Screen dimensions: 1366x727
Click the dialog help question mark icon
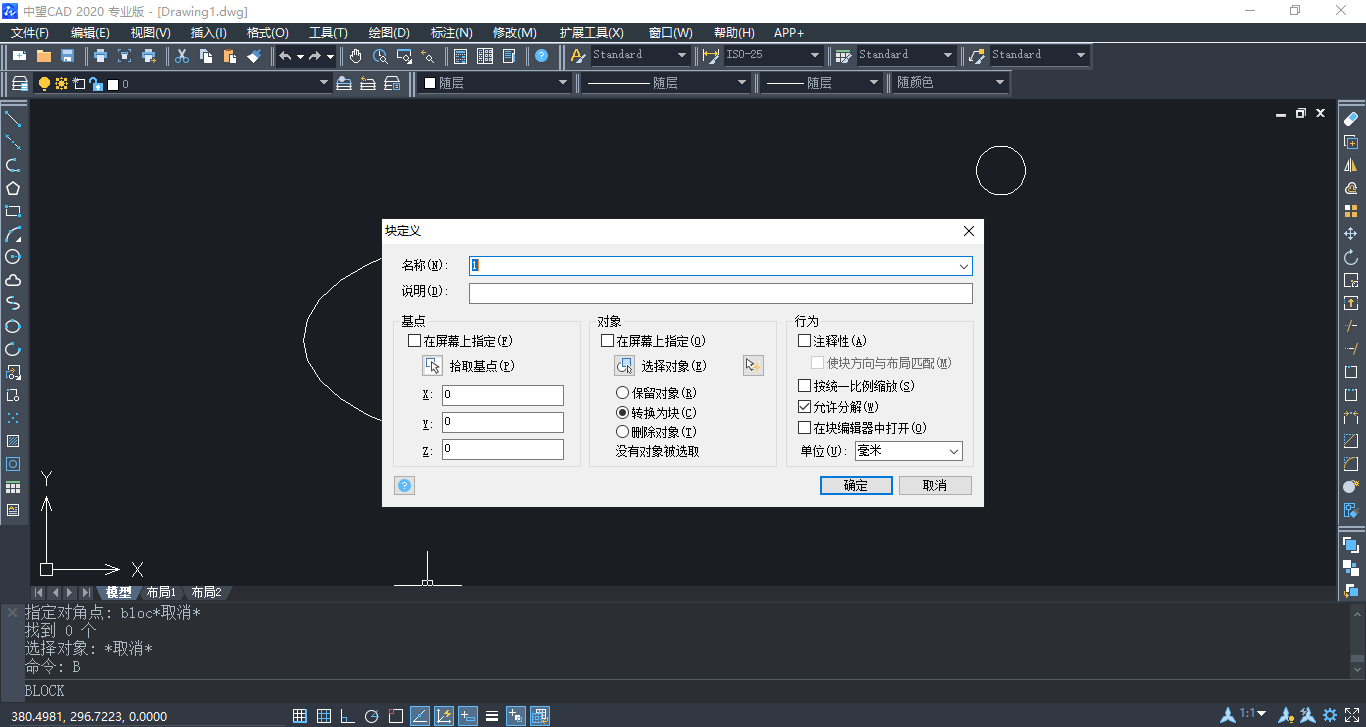coord(405,486)
